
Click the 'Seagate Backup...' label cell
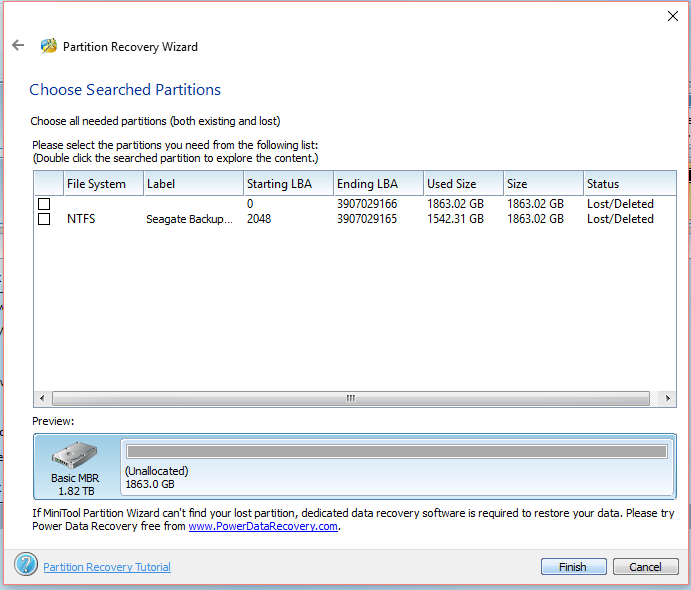(x=189, y=219)
